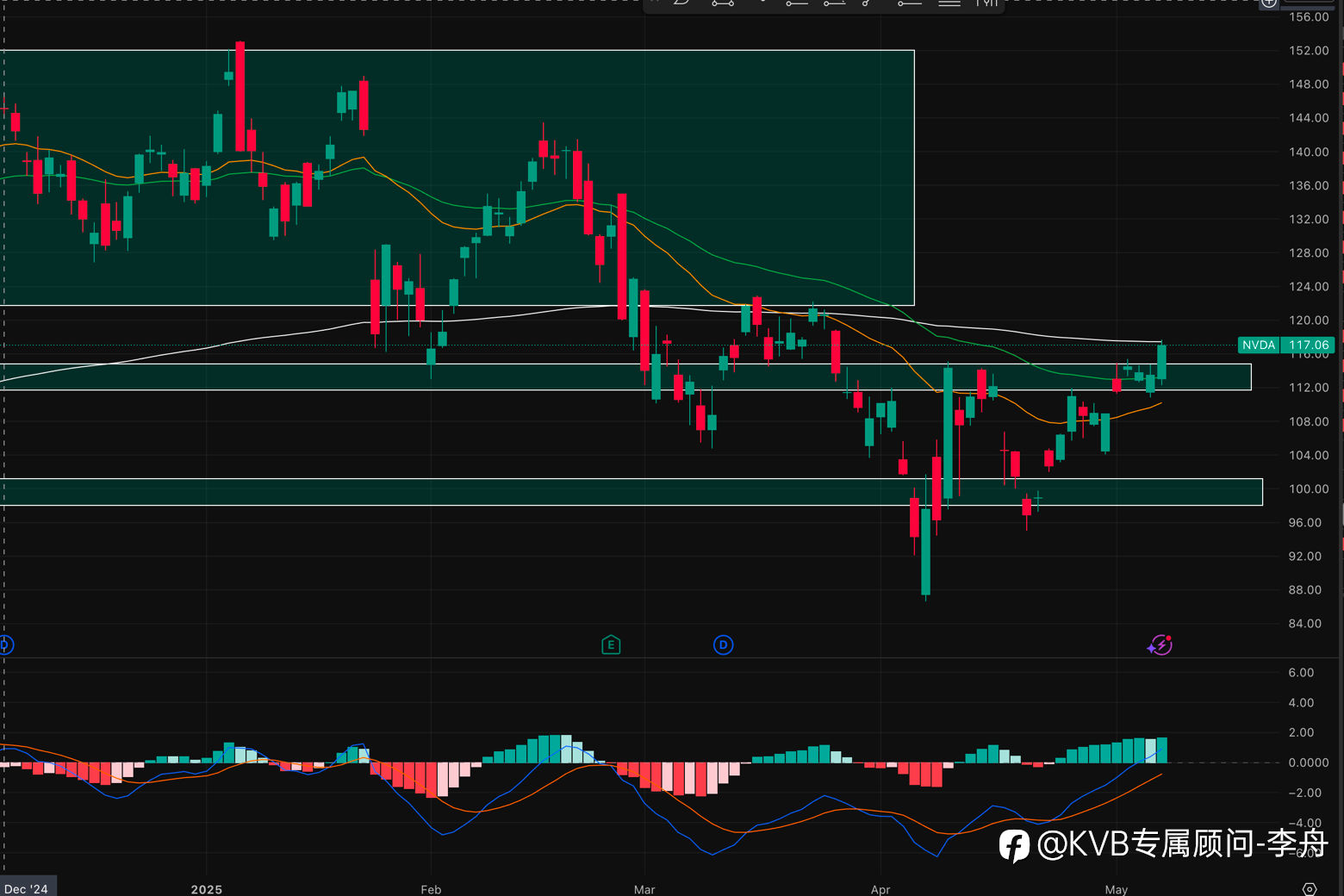Select the lower support zone rectangle near 100
Image resolution: width=1344 pixels, height=896 pixels.
(x=631, y=491)
